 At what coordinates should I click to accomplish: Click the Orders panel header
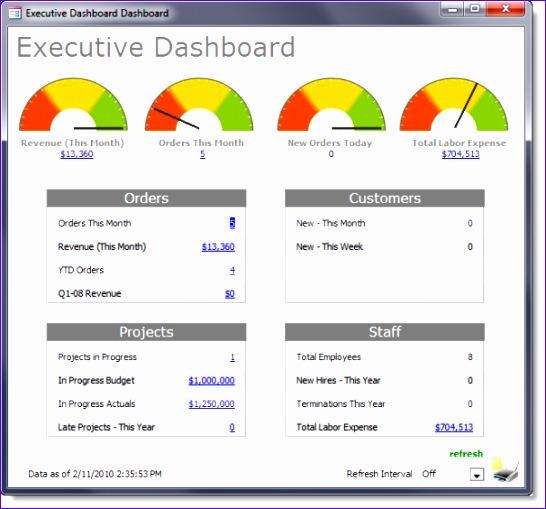pyautogui.click(x=146, y=198)
